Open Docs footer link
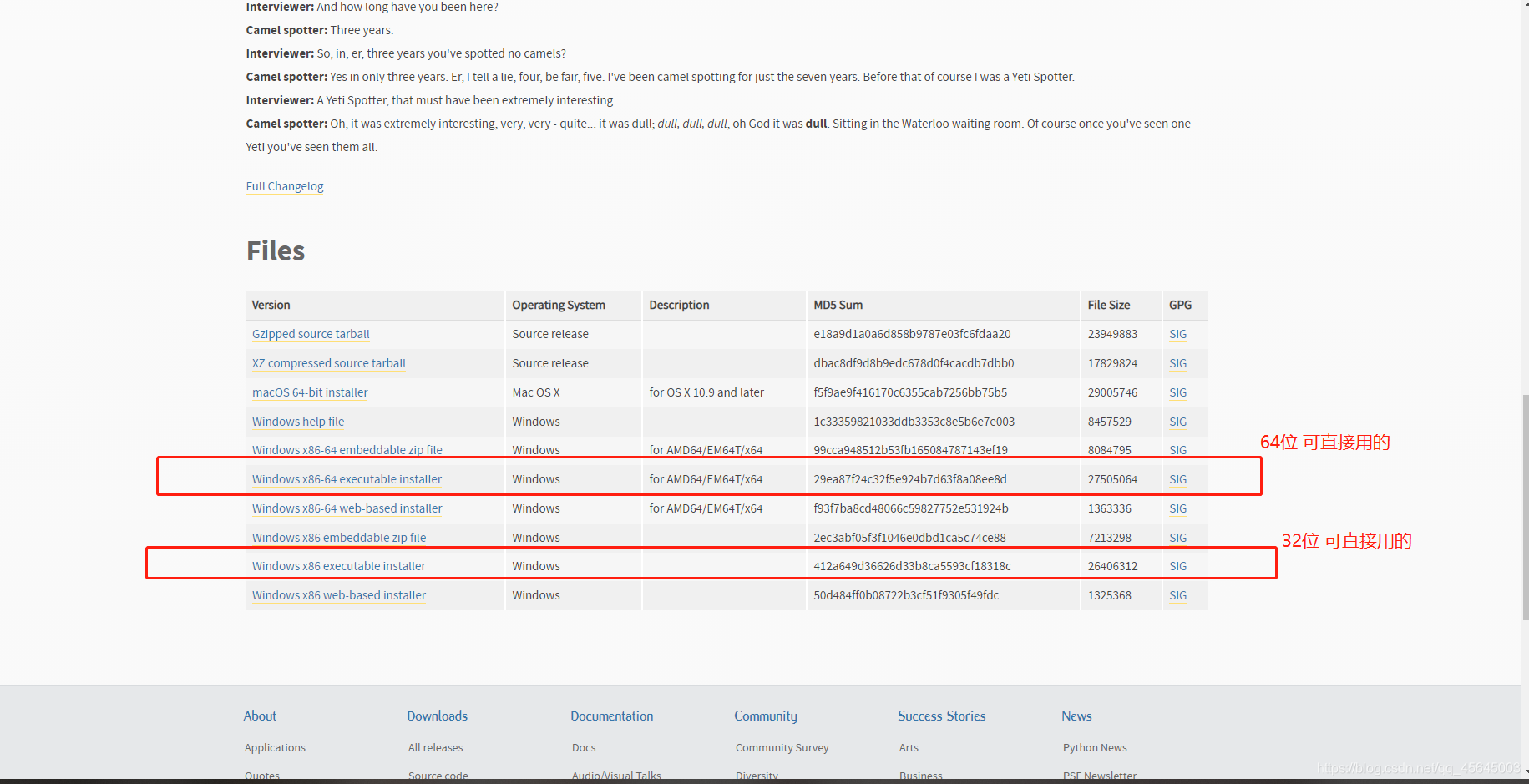This screenshot has width=1529, height=784. coord(584,747)
